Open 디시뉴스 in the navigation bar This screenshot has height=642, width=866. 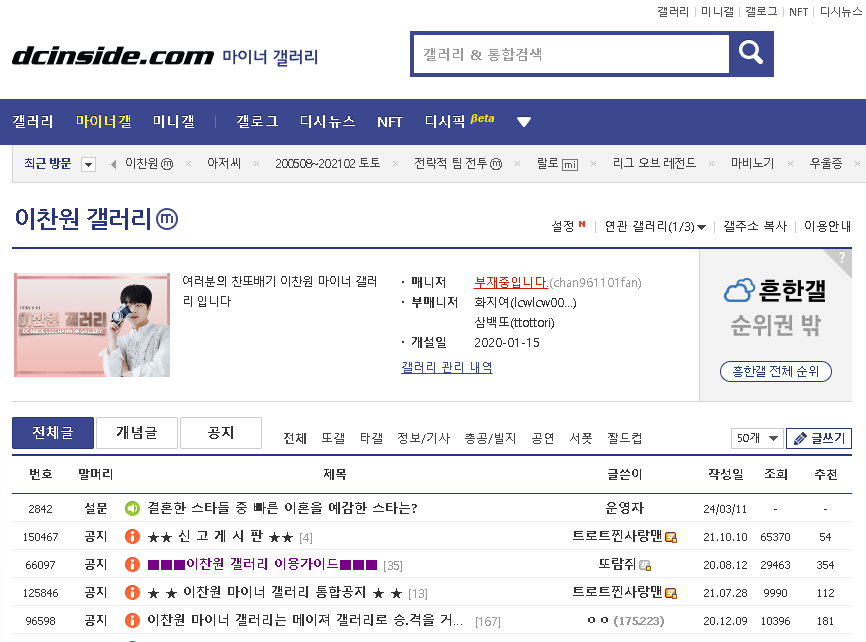point(328,122)
